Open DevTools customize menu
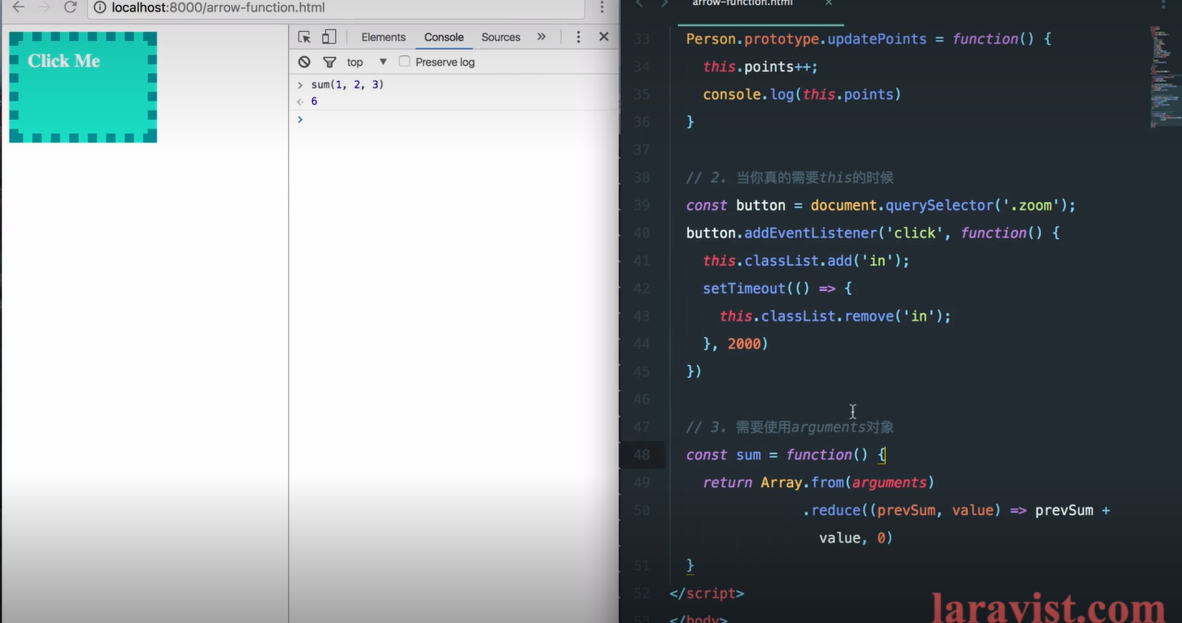 tap(578, 37)
